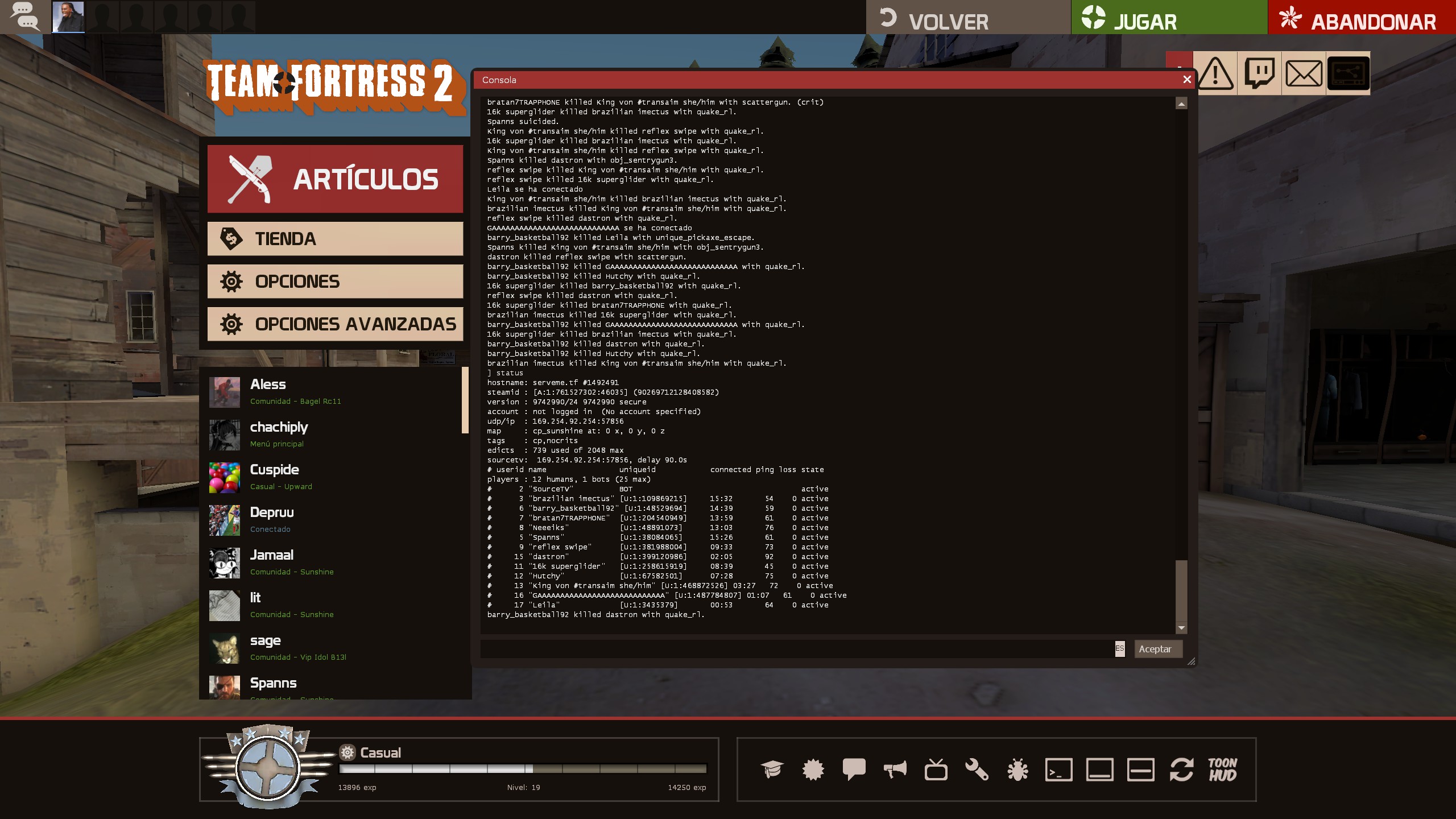Click the ToonHUD logo

point(1222,770)
